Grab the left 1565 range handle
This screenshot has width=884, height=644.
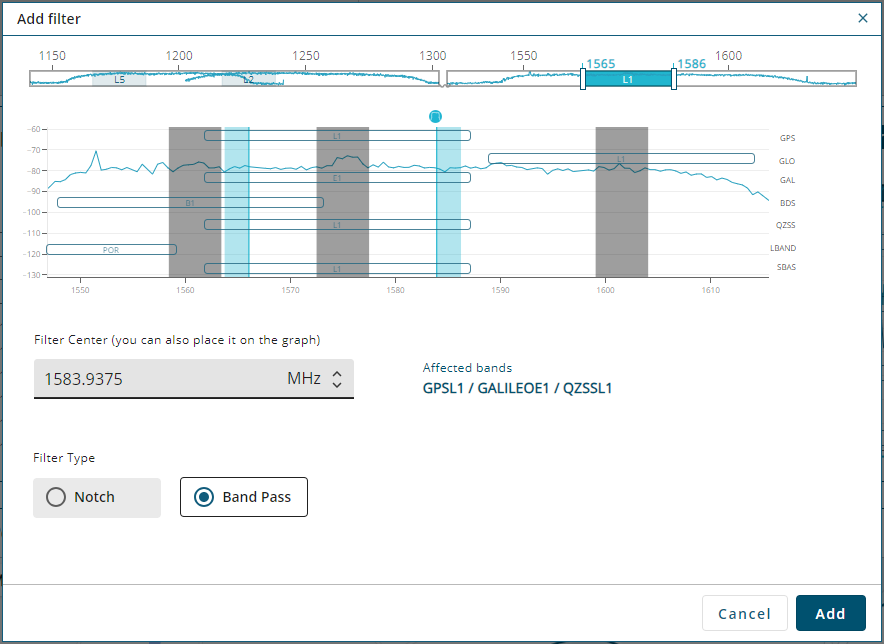click(x=583, y=79)
